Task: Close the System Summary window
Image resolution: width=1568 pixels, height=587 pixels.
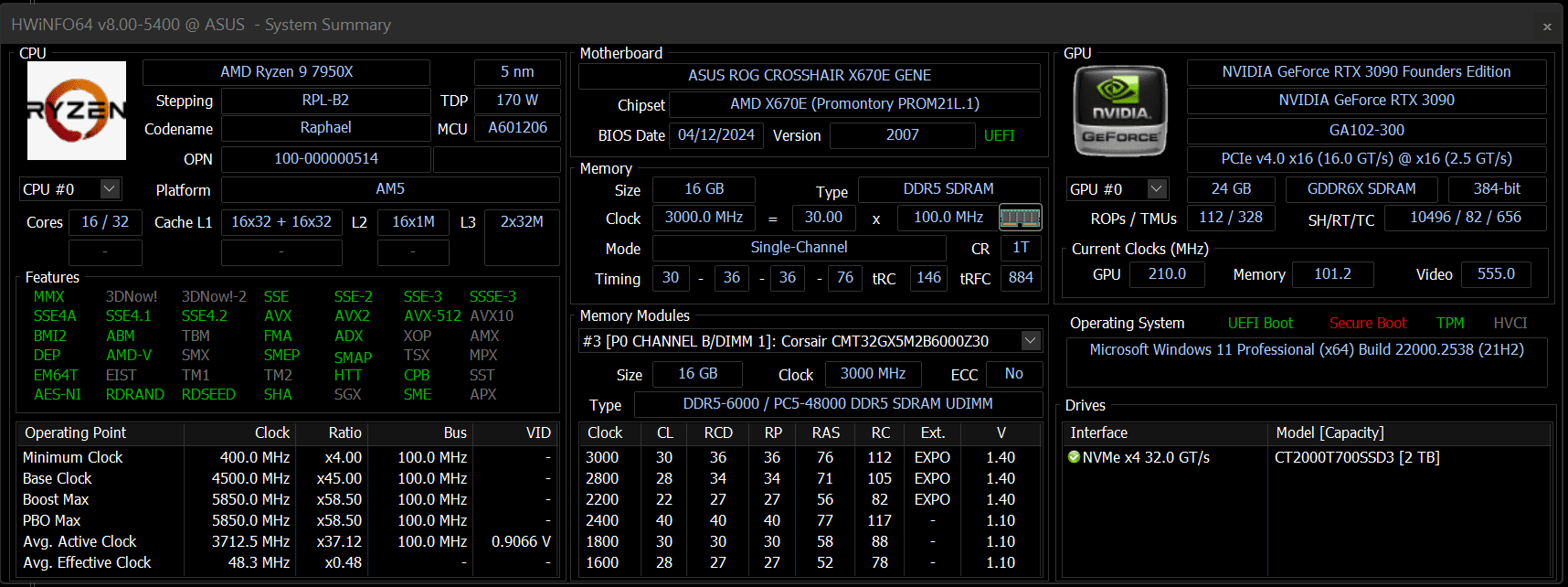Action: pos(1547,27)
